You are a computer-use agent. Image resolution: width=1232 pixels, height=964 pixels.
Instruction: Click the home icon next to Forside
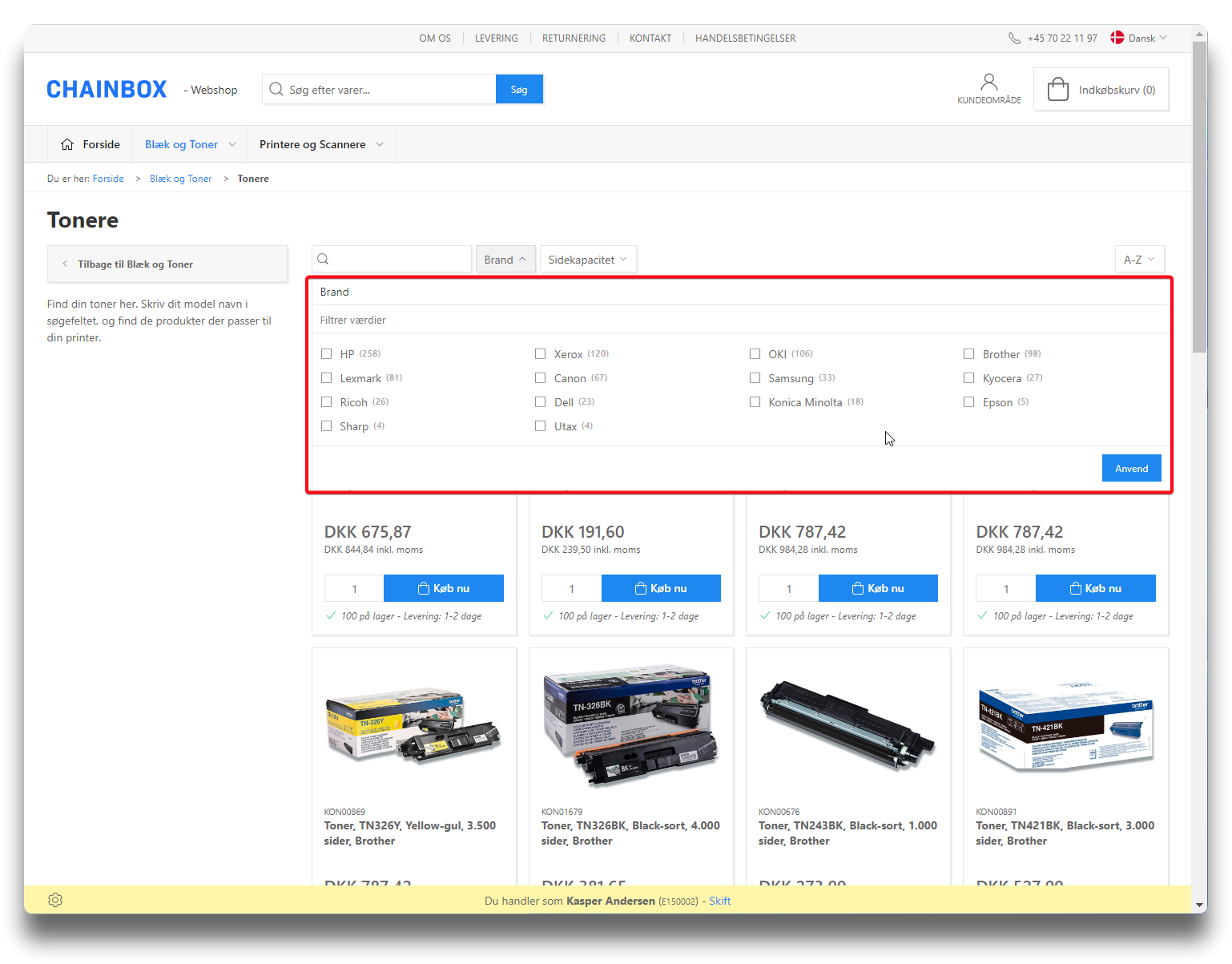[x=67, y=145]
